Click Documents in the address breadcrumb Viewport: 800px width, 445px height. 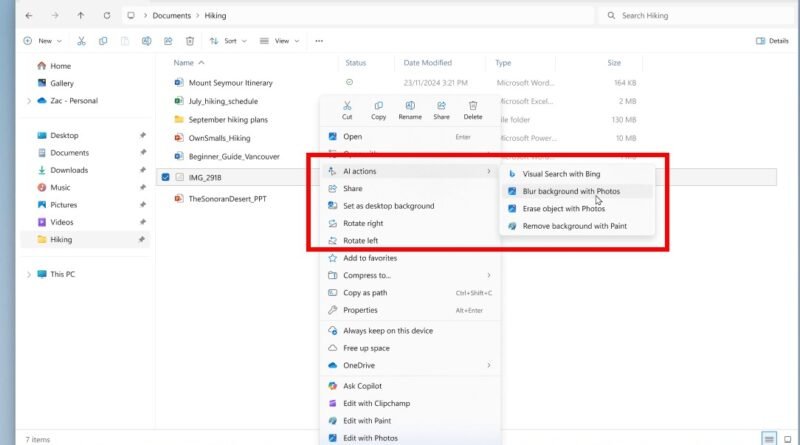click(171, 16)
